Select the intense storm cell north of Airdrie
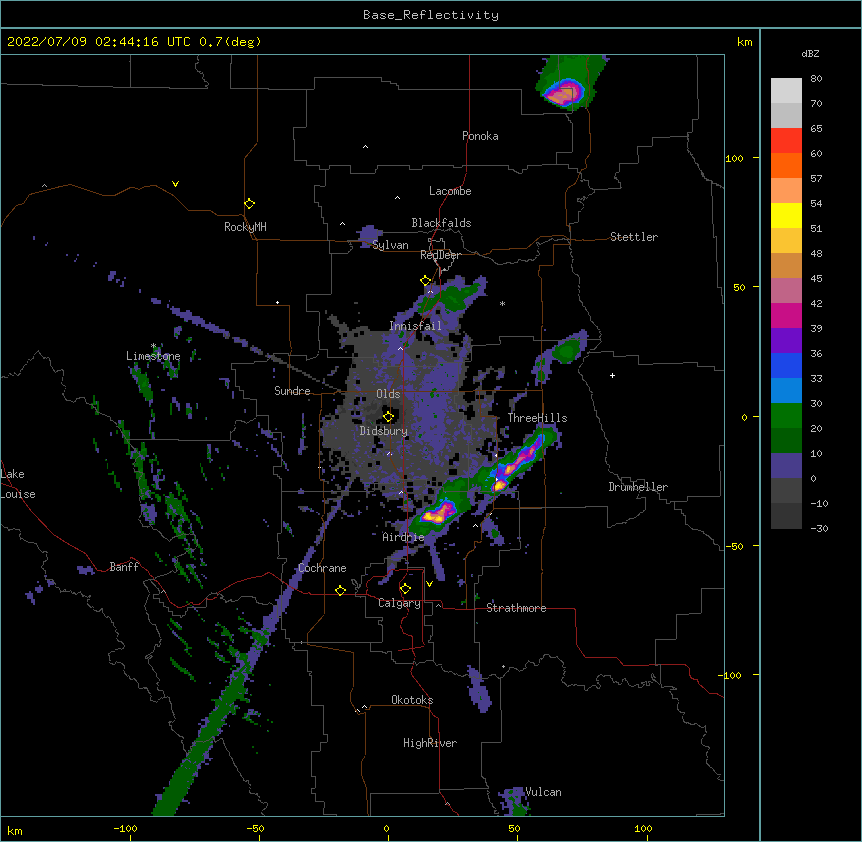The image size is (862, 842). pyautogui.click(x=438, y=513)
